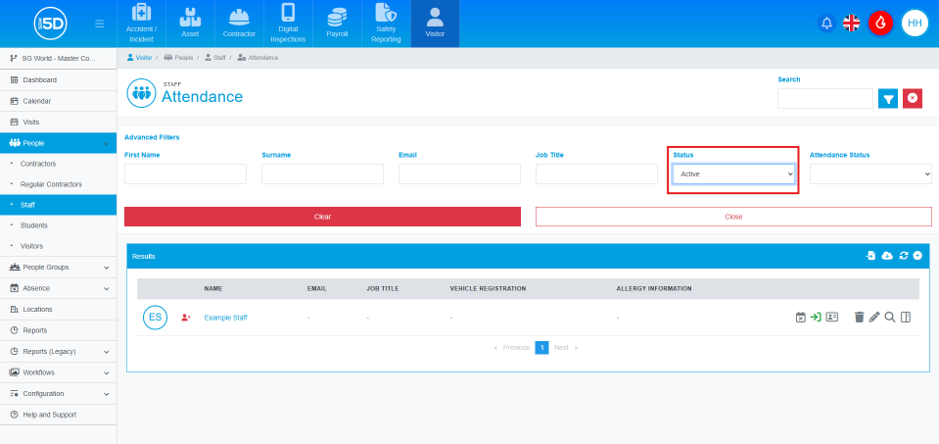
Task: Collapse the People sidebar section
Action: click(x=58, y=143)
